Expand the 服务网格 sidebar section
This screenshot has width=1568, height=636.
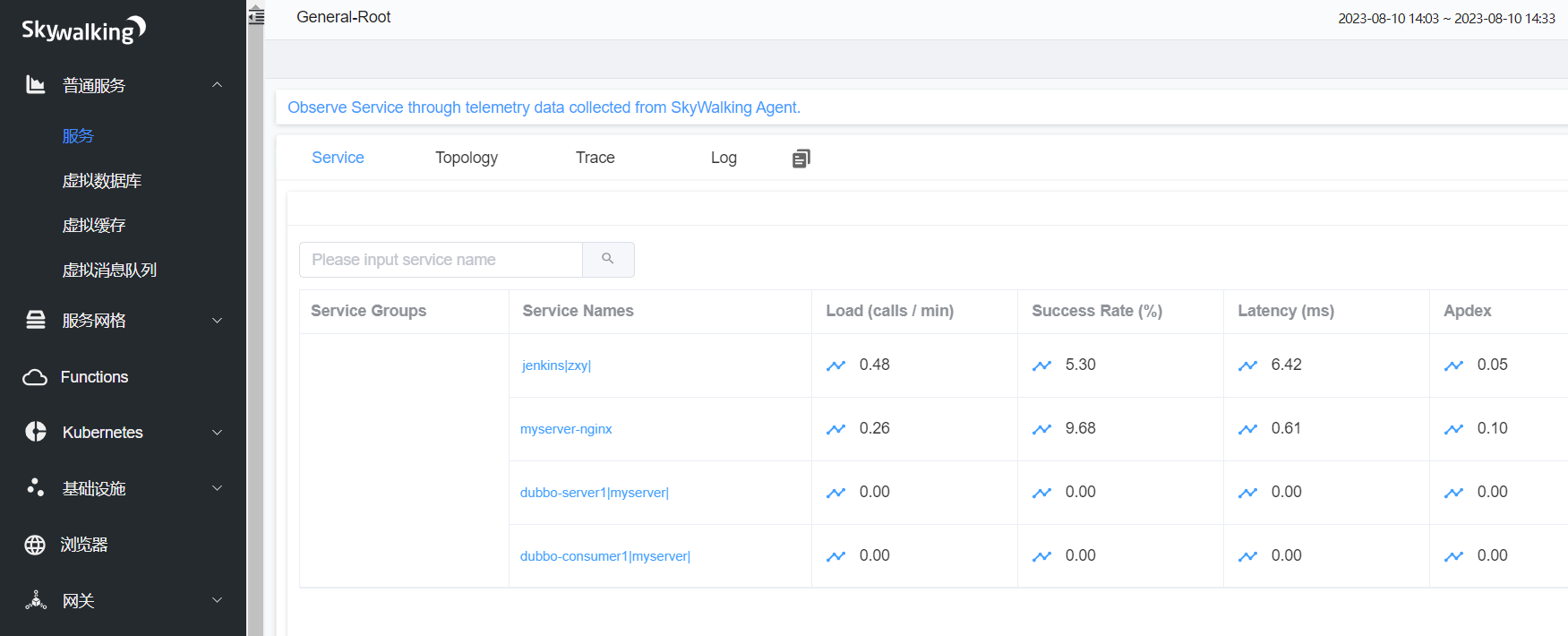coord(217,321)
